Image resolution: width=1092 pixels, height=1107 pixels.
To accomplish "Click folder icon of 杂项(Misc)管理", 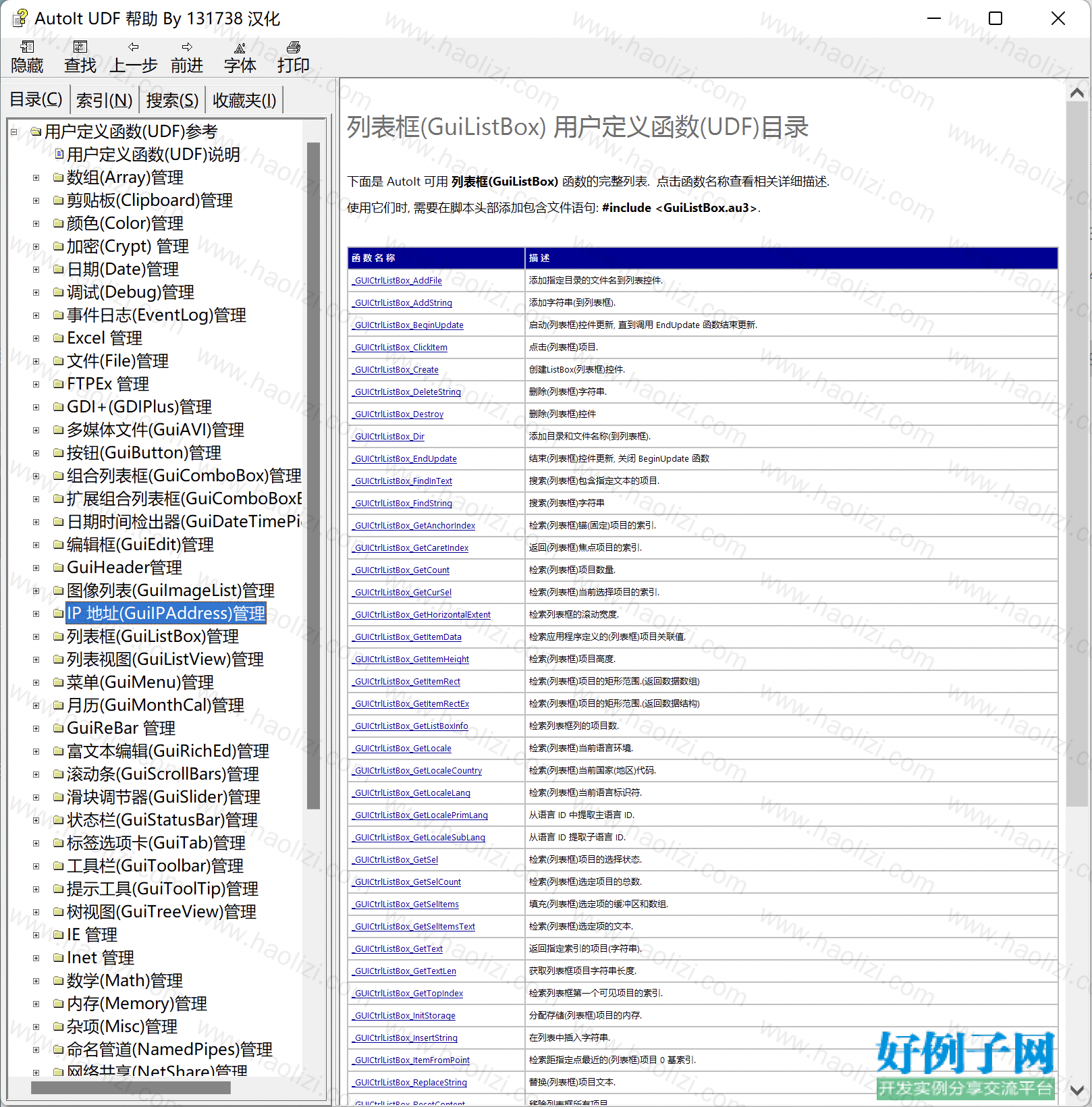I will pos(59,1027).
